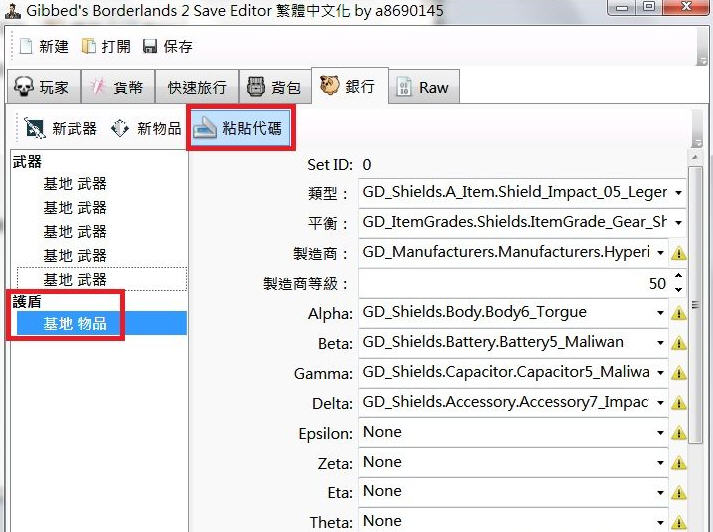The width and height of the screenshot is (713, 532).
Task: Select the first 基地 武器 entry
Action: (75, 184)
